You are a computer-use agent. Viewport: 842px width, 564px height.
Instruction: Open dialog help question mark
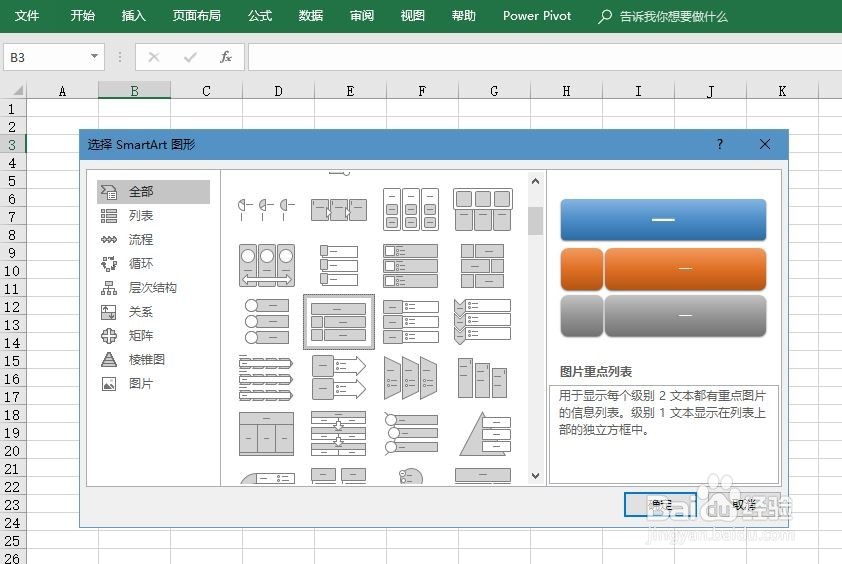pos(720,144)
